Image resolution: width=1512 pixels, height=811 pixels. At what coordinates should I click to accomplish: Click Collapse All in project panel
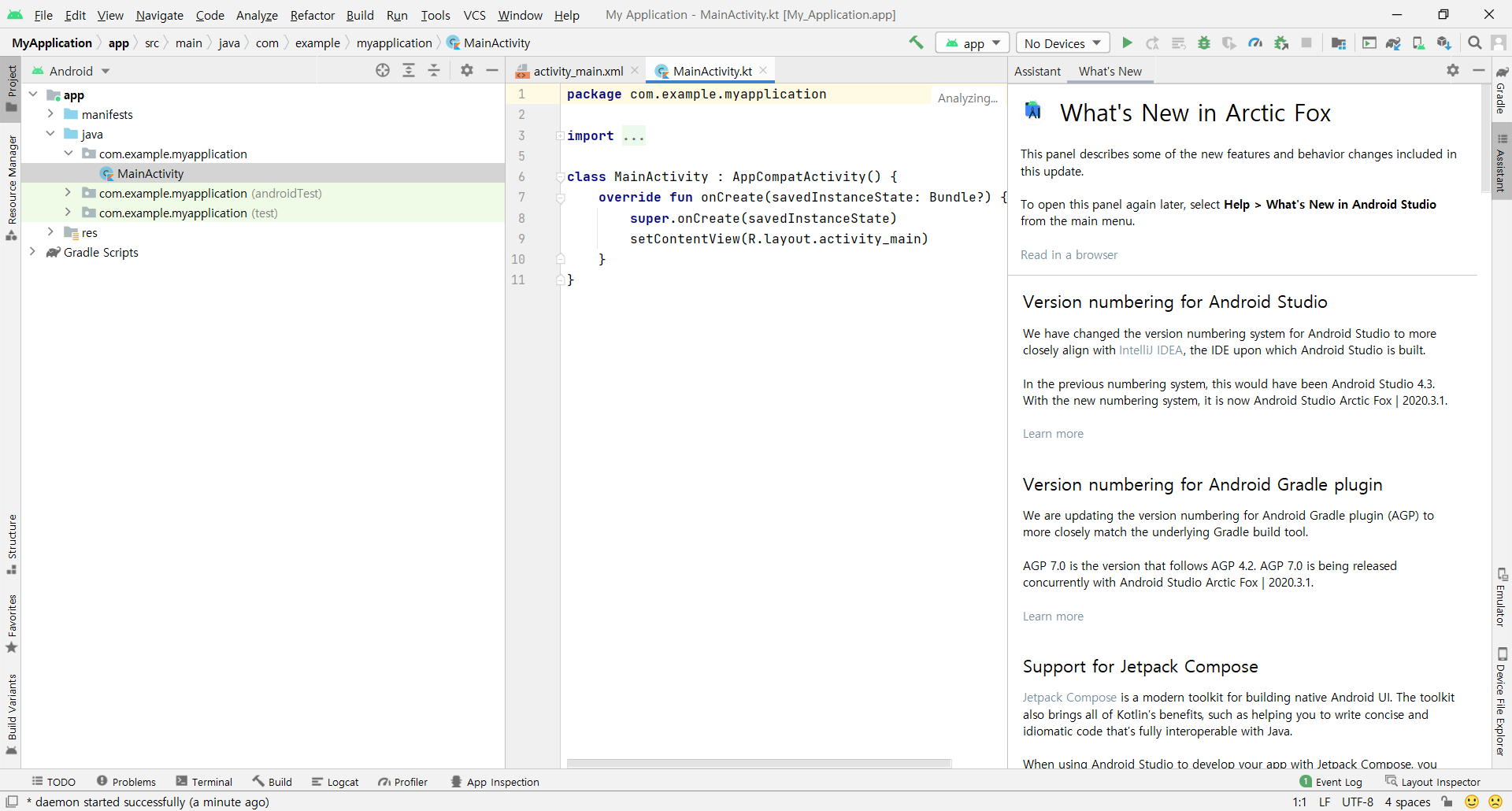[x=434, y=70]
